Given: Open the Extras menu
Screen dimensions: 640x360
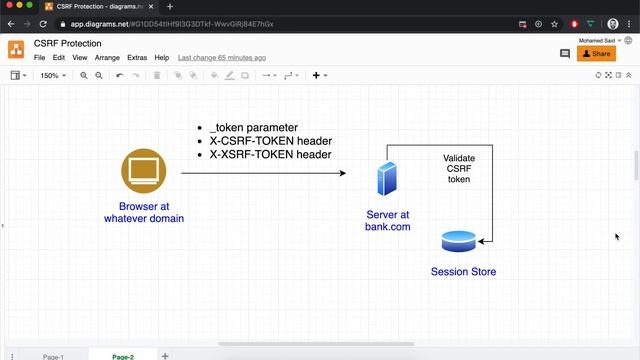Looking at the screenshot, I should 137,58.
